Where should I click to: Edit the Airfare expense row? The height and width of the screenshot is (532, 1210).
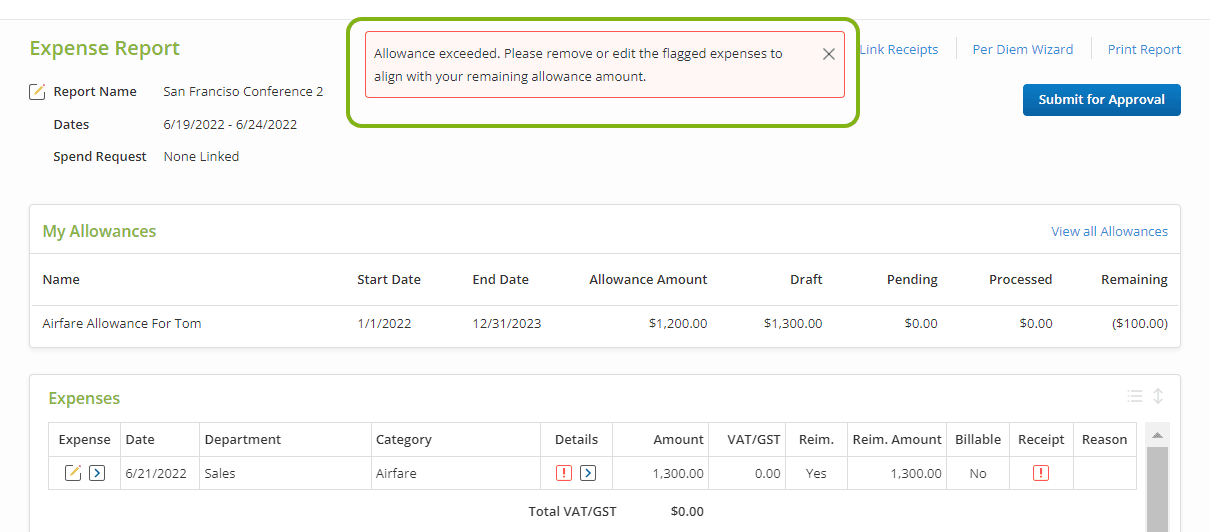pyautogui.click(x=73, y=473)
